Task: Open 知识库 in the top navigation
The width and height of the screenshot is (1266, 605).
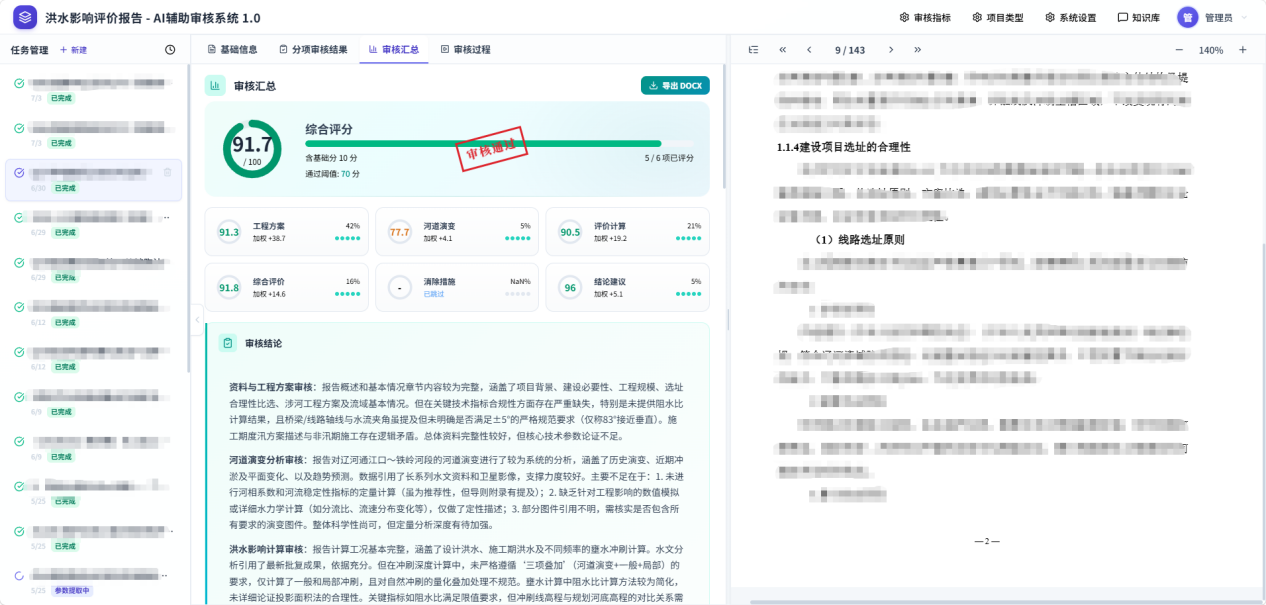Action: tap(1138, 17)
